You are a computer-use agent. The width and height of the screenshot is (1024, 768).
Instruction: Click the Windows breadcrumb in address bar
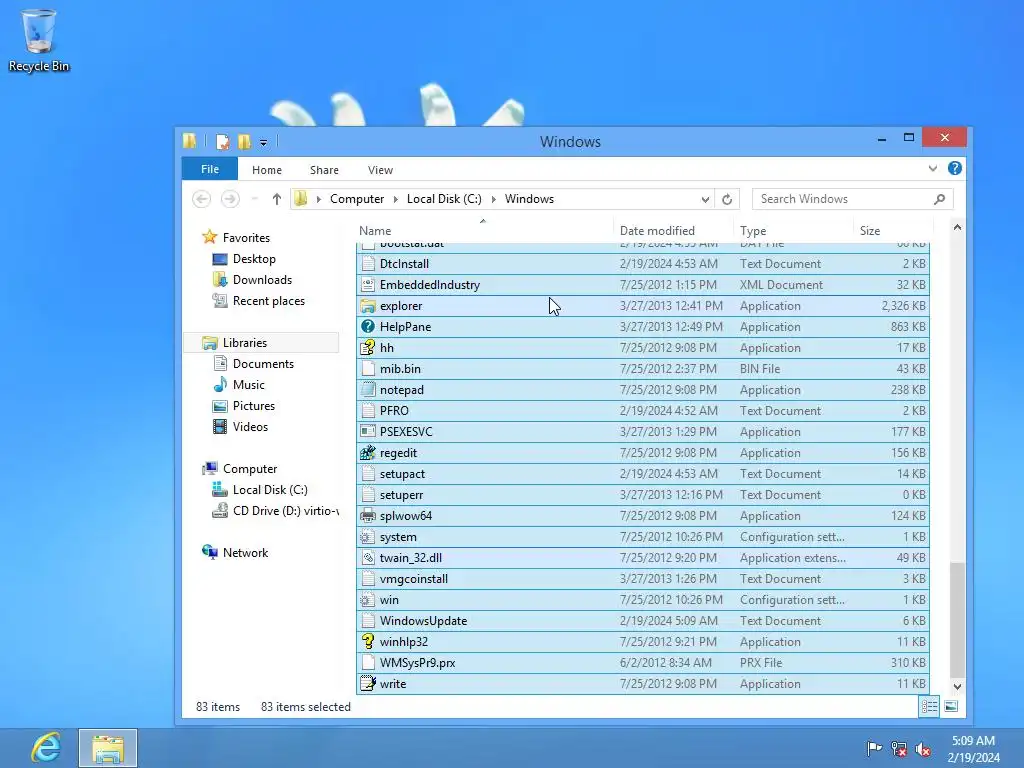pos(529,199)
